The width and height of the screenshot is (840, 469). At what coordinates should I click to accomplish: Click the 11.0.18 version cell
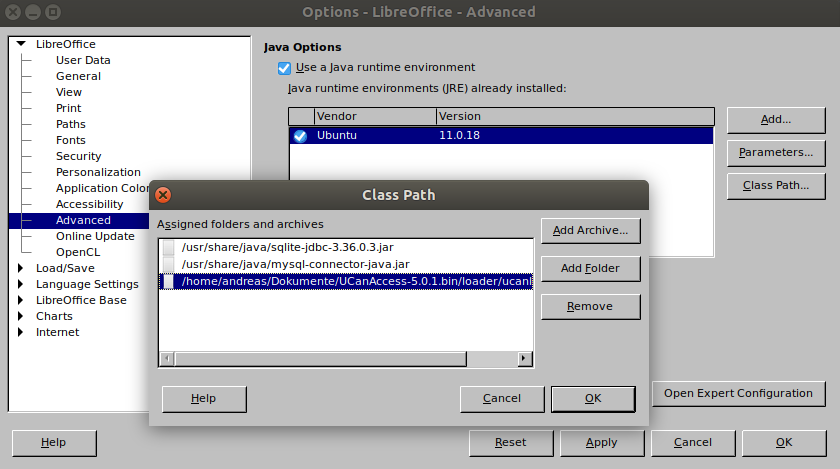460,136
